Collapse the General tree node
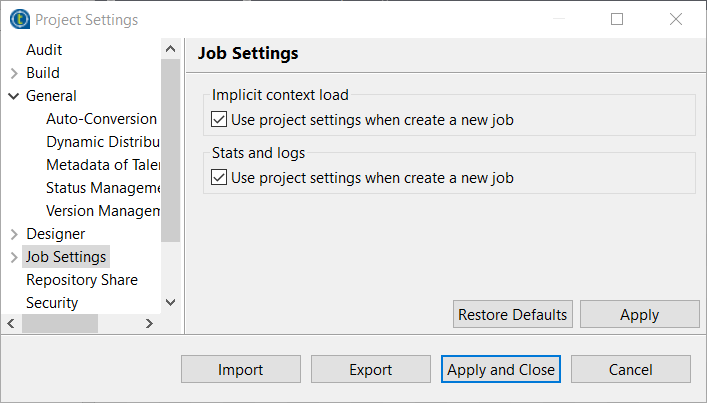Image resolution: width=707 pixels, height=403 pixels. coord(14,96)
